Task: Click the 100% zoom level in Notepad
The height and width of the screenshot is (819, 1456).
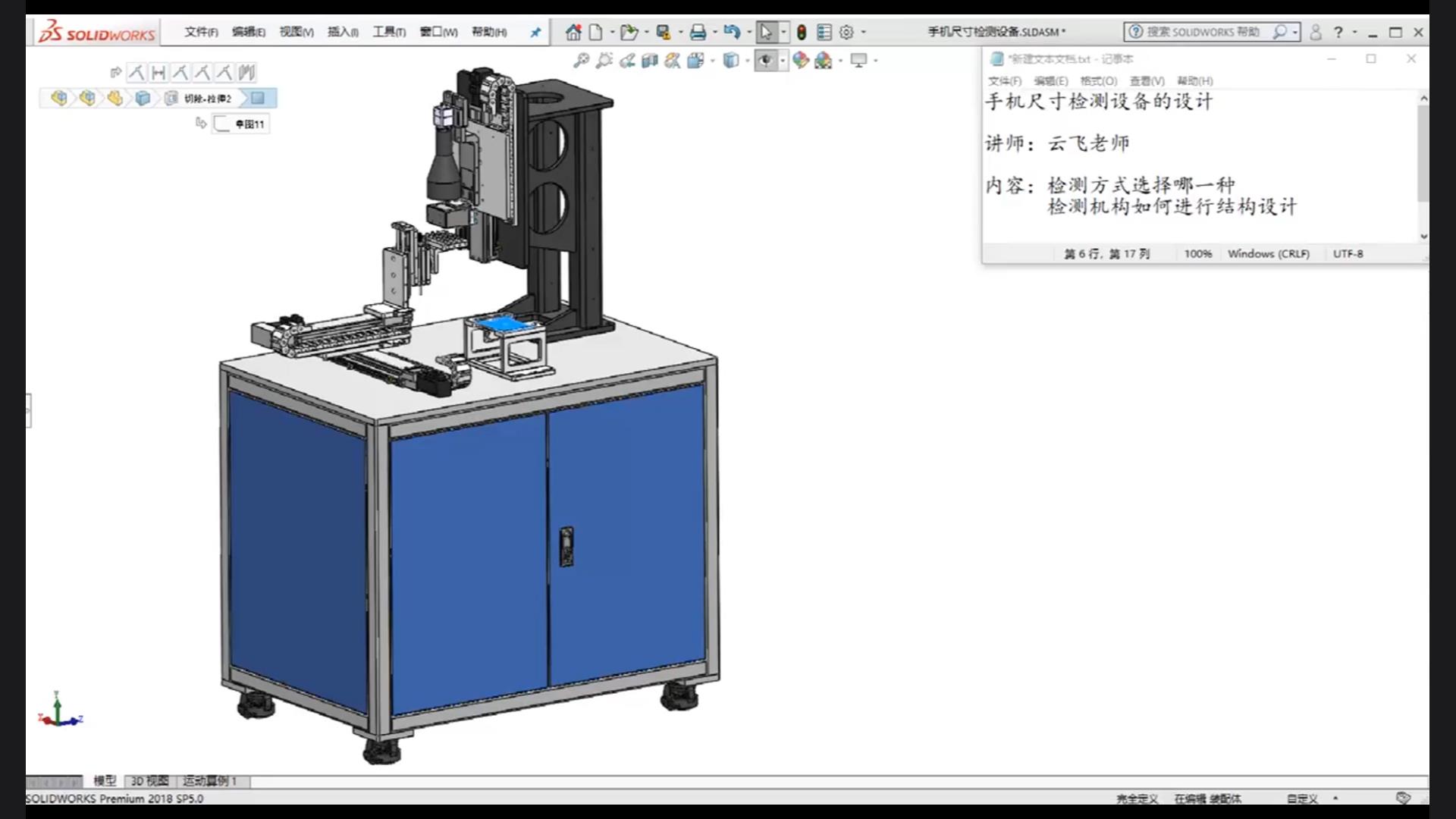Action: [1198, 254]
